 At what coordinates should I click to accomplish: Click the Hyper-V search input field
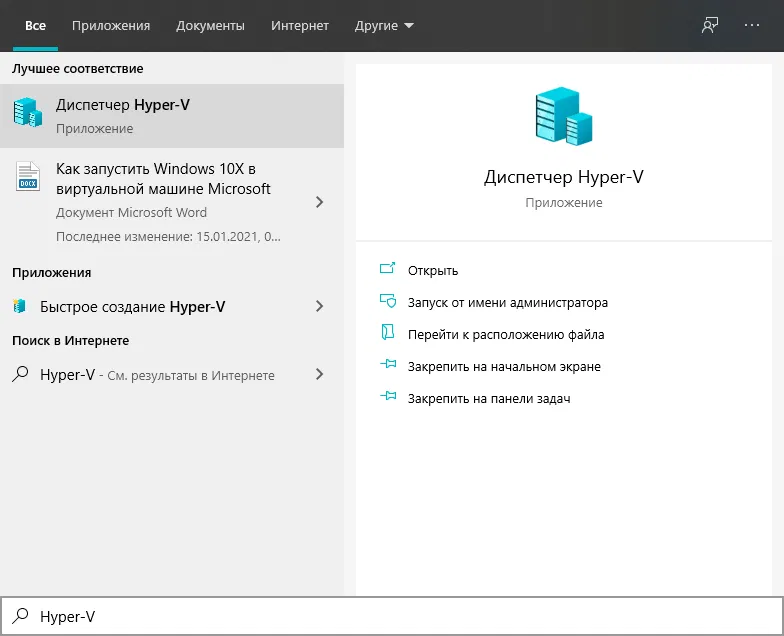coord(400,617)
